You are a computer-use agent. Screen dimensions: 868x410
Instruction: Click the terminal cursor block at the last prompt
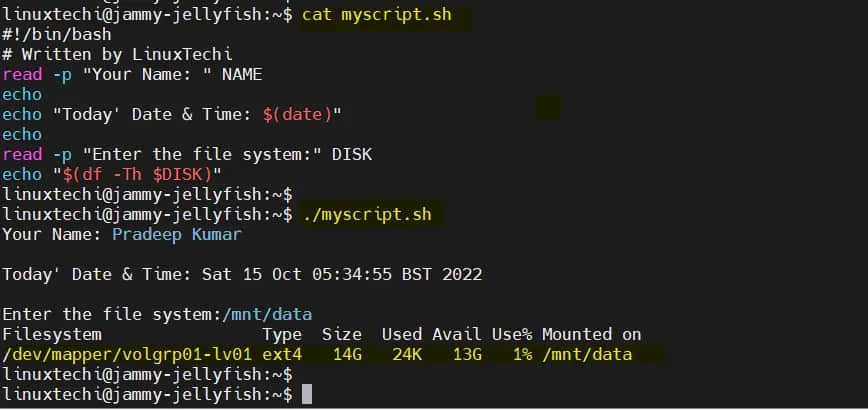(x=307, y=395)
